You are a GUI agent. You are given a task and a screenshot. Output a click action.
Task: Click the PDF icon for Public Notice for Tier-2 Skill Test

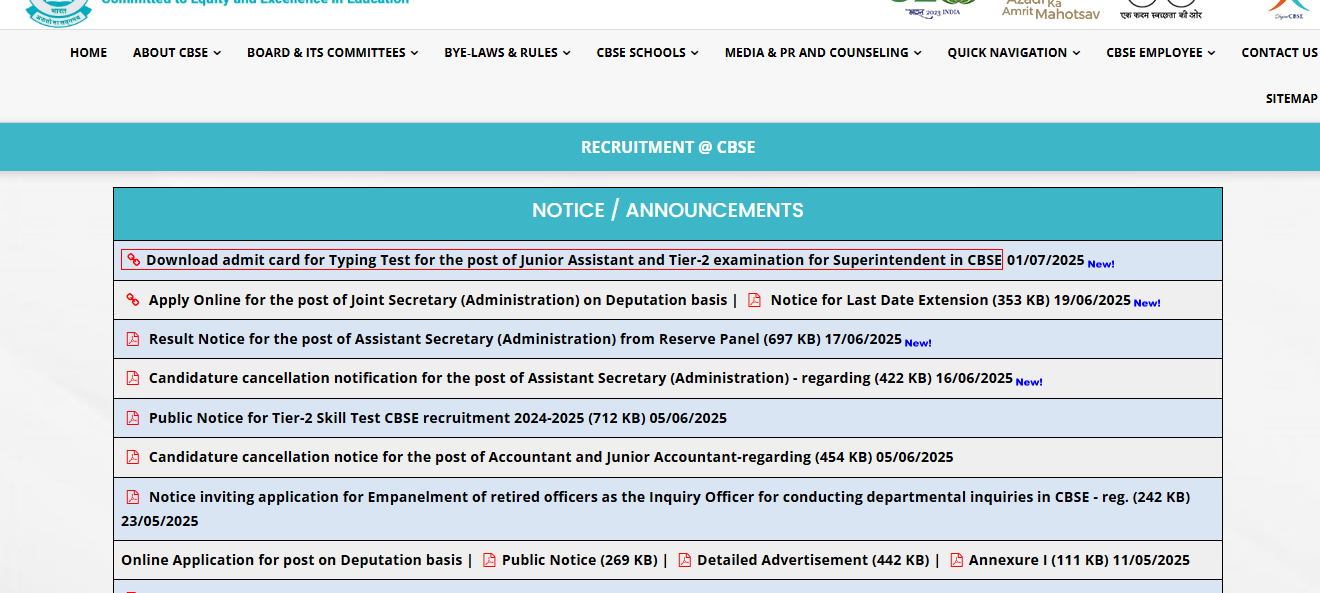pyautogui.click(x=133, y=418)
